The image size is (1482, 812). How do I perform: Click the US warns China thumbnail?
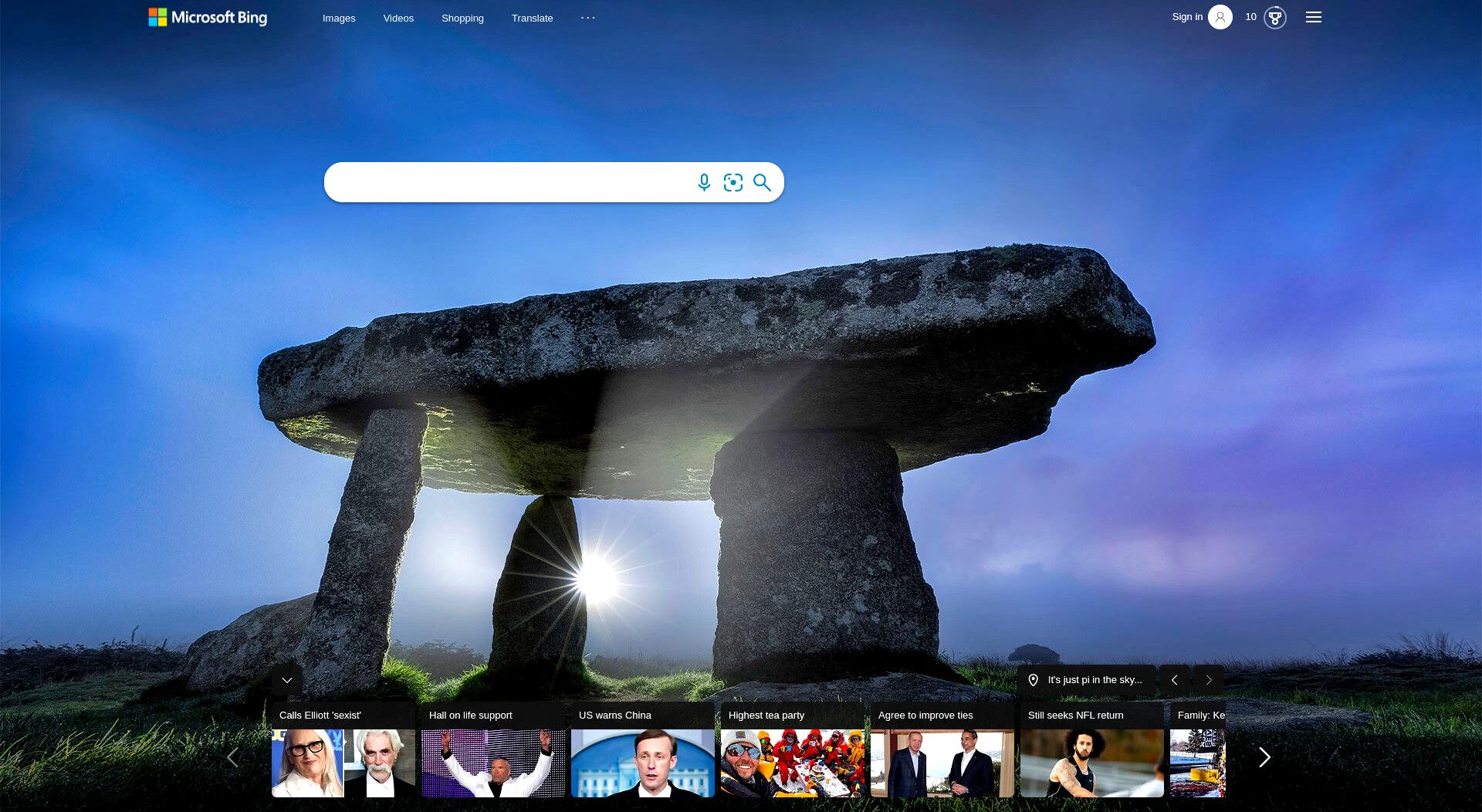click(x=643, y=763)
